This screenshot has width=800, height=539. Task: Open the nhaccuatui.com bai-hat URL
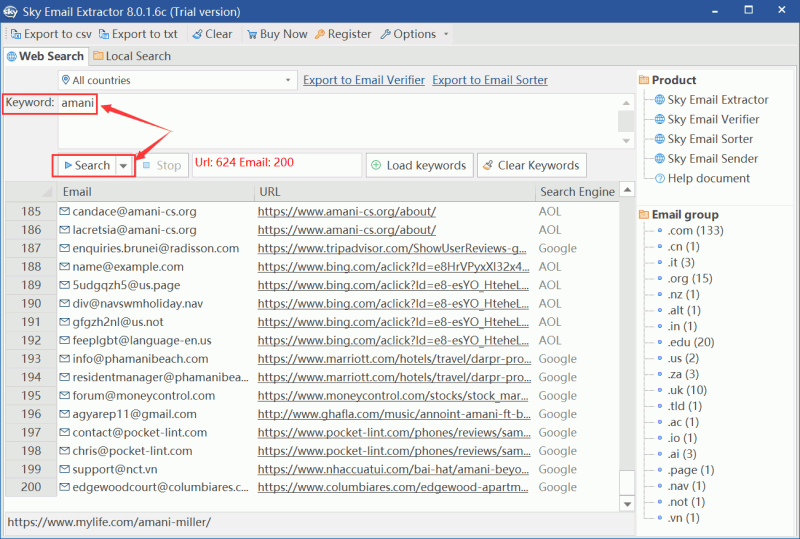tap(393, 469)
